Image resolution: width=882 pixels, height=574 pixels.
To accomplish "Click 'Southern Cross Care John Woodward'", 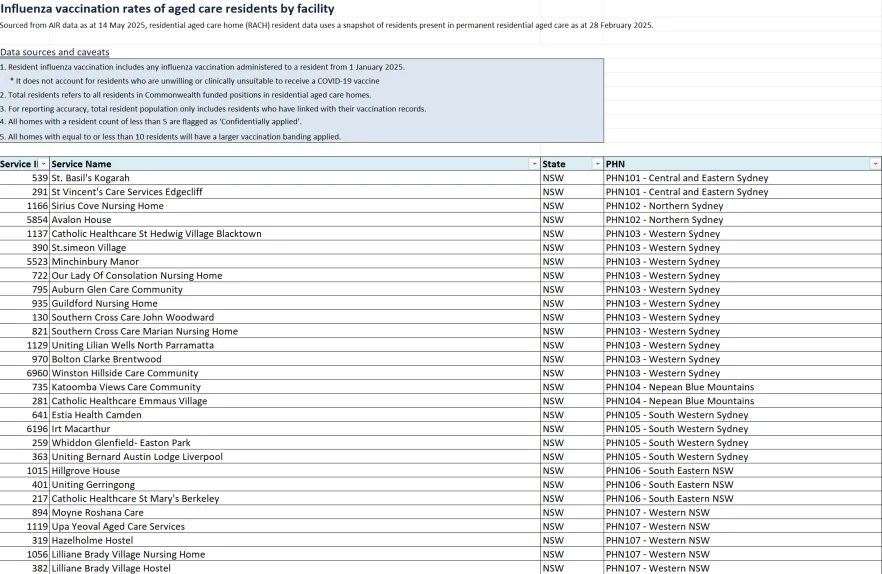I will tap(295, 317).
